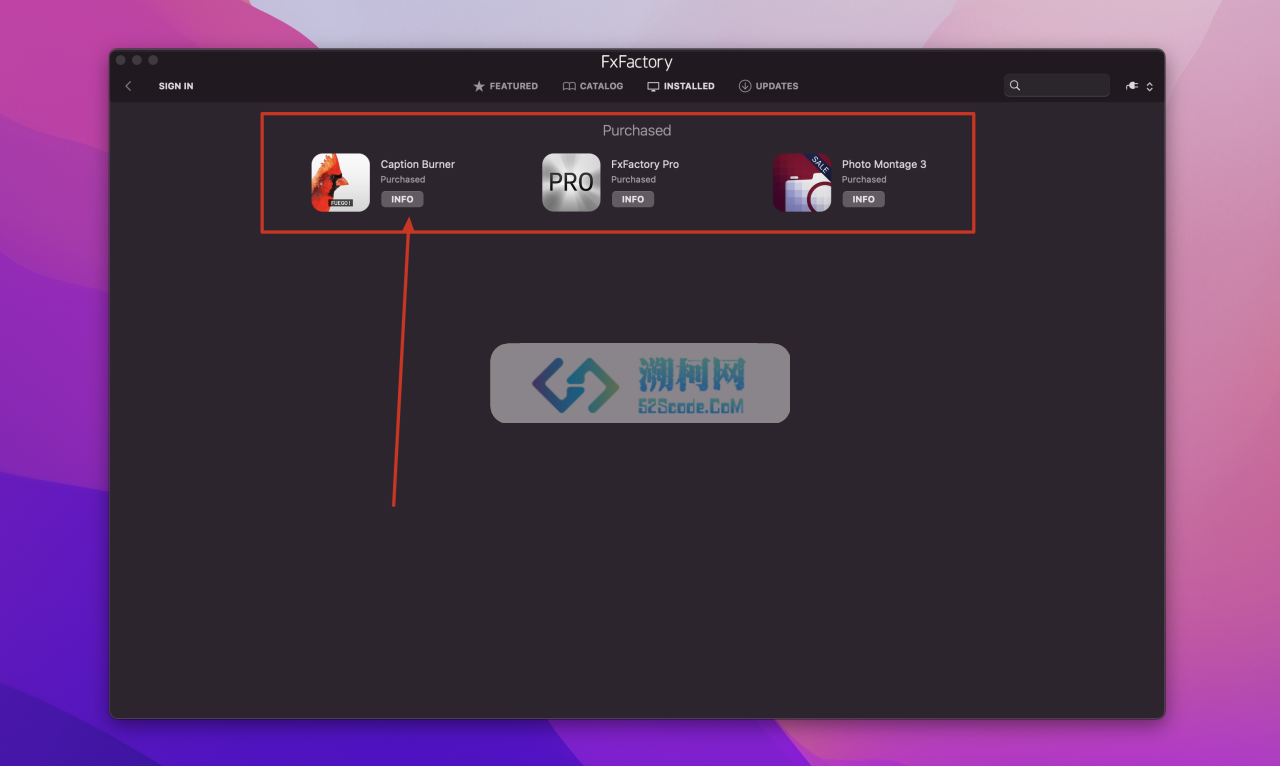
Task: Click the Sign In link
Action: [x=176, y=86]
